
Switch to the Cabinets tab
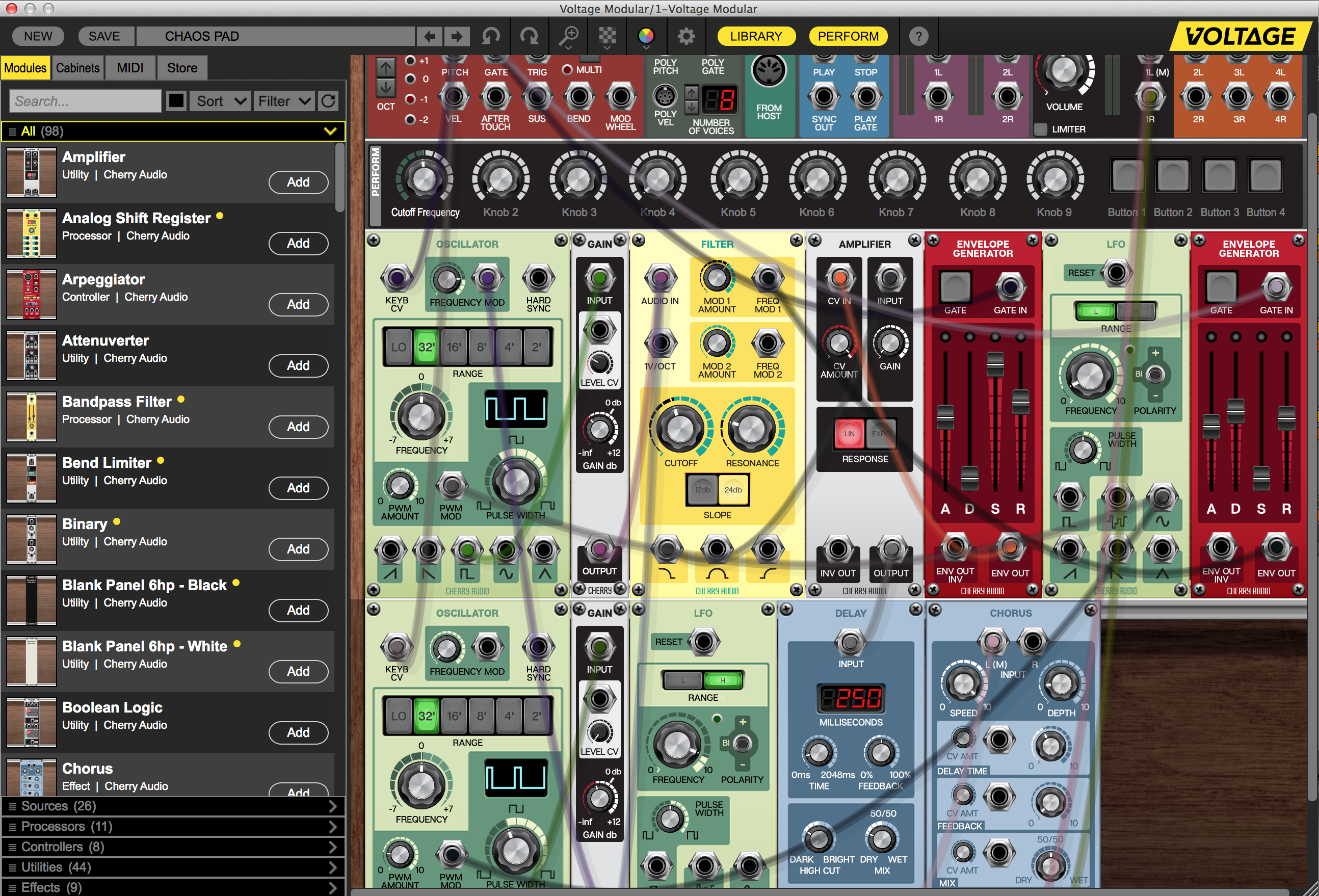click(x=77, y=67)
